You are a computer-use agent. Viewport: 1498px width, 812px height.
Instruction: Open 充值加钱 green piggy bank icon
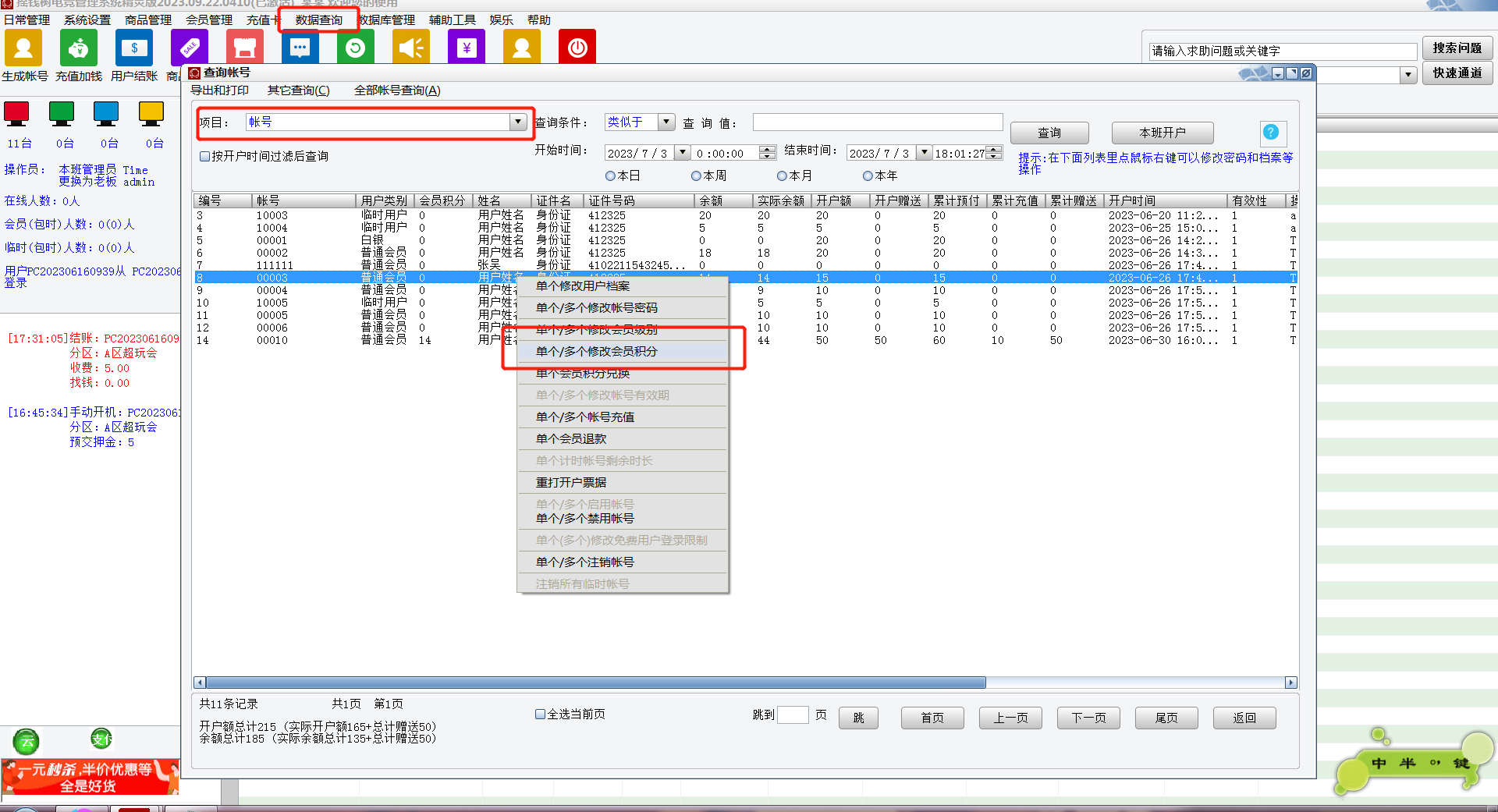click(79, 48)
